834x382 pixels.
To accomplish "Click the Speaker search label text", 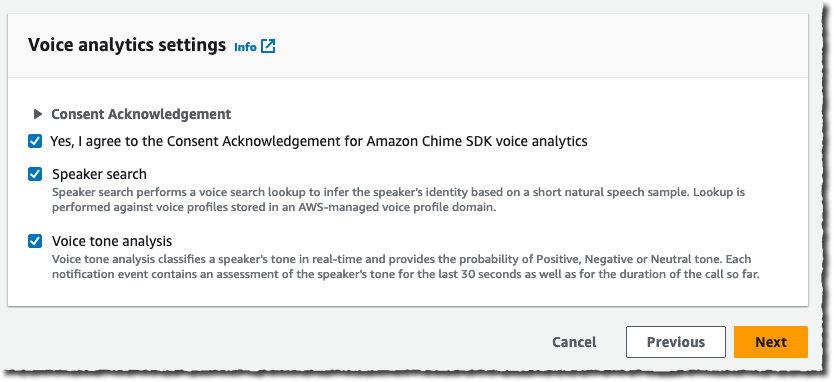I will (x=99, y=174).
